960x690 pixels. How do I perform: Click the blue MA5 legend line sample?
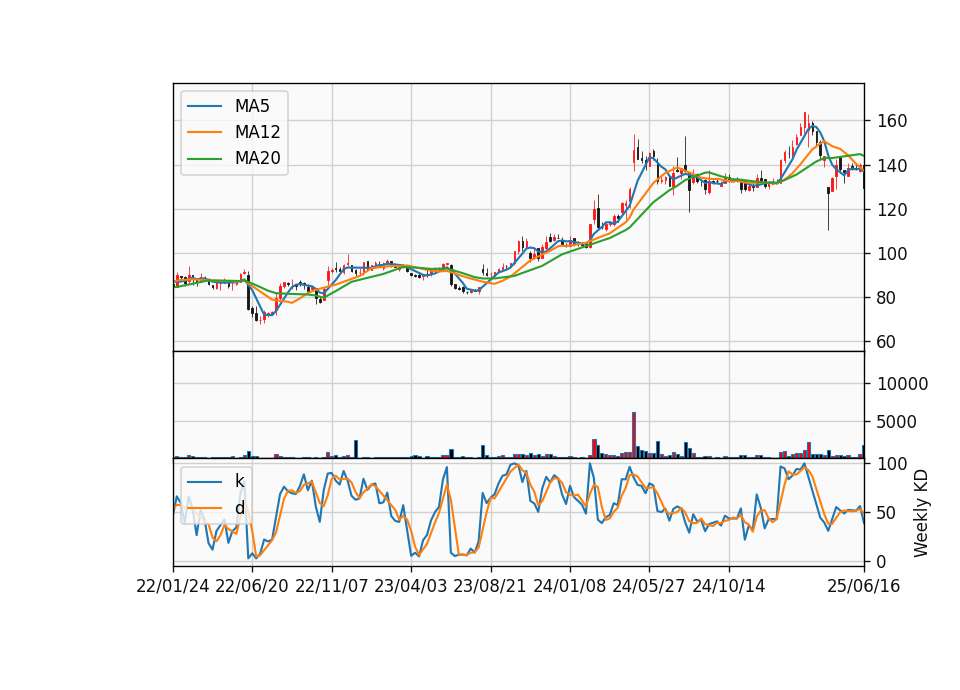204,107
